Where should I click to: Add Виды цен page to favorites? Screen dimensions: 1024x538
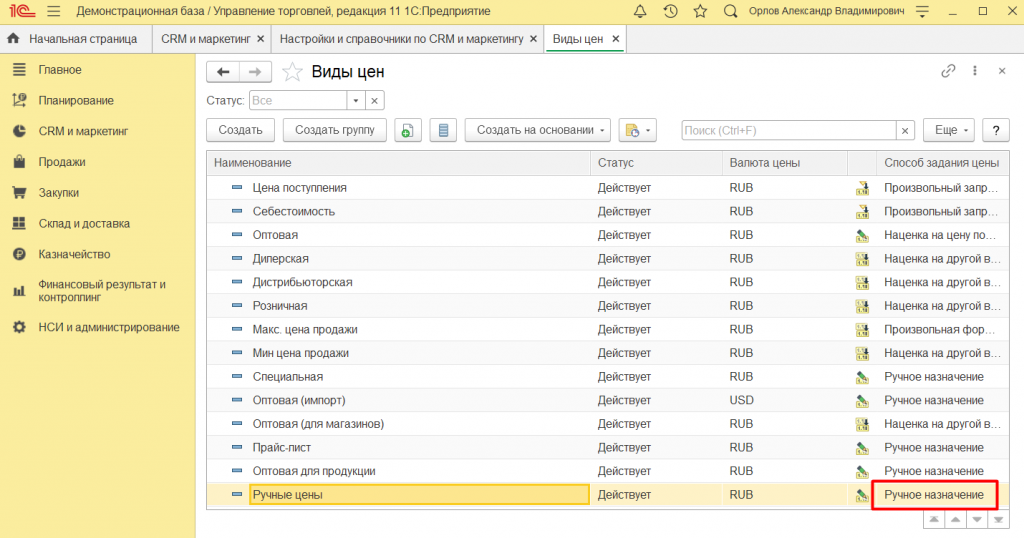(x=292, y=72)
